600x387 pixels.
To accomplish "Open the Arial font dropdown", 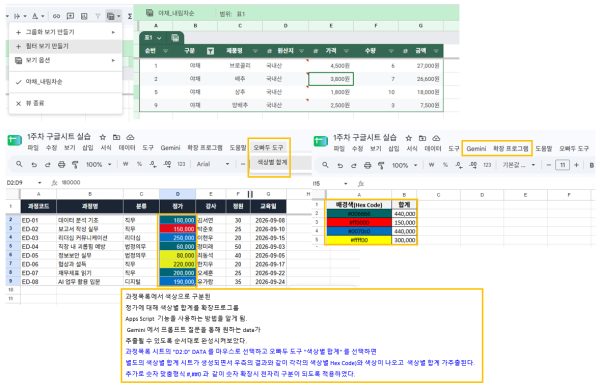I will (213, 164).
